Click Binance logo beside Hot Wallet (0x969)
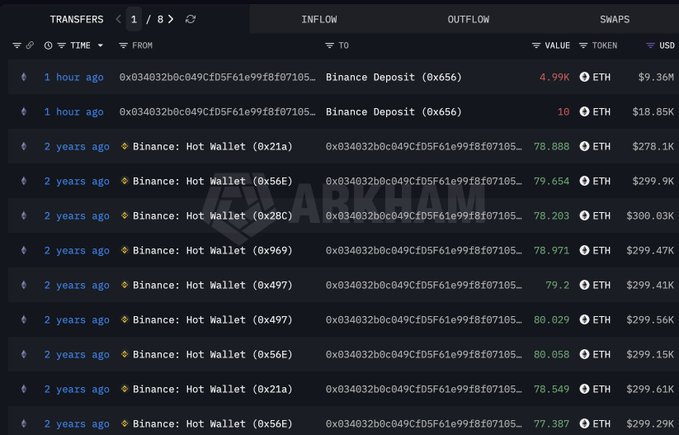679x435 pixels. (x=124, y=250)
